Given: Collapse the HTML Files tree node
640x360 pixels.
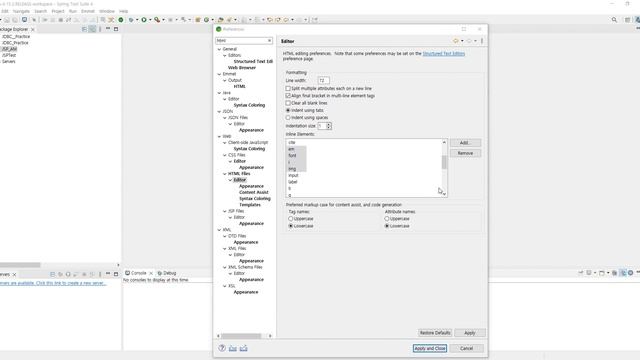Looking at the screenshot, I should 224,174.
